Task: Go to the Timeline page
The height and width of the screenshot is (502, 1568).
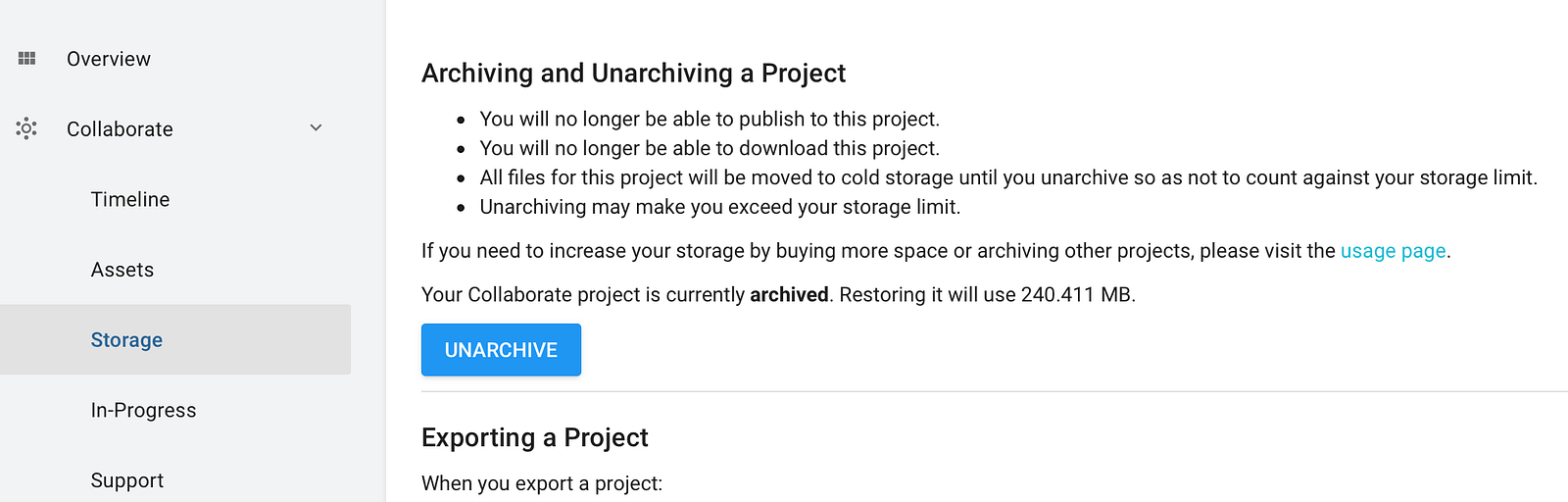Action: tap(130, 200)
